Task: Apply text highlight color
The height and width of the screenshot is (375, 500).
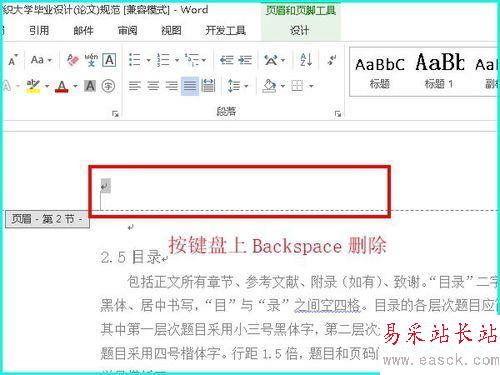Action: (x=33, y=86)
